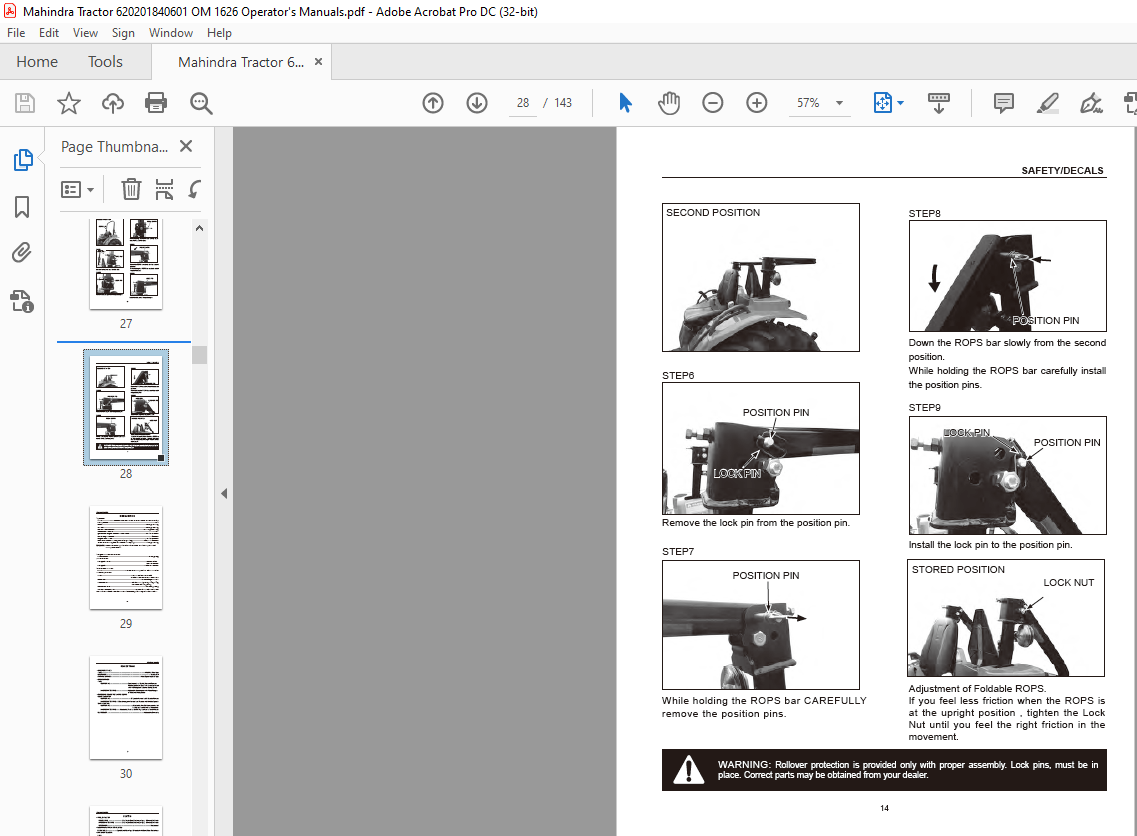Click the scrolling mode download-style icon
The height and width of the screenshot is (836, 1137).
(x=938, y=103)
